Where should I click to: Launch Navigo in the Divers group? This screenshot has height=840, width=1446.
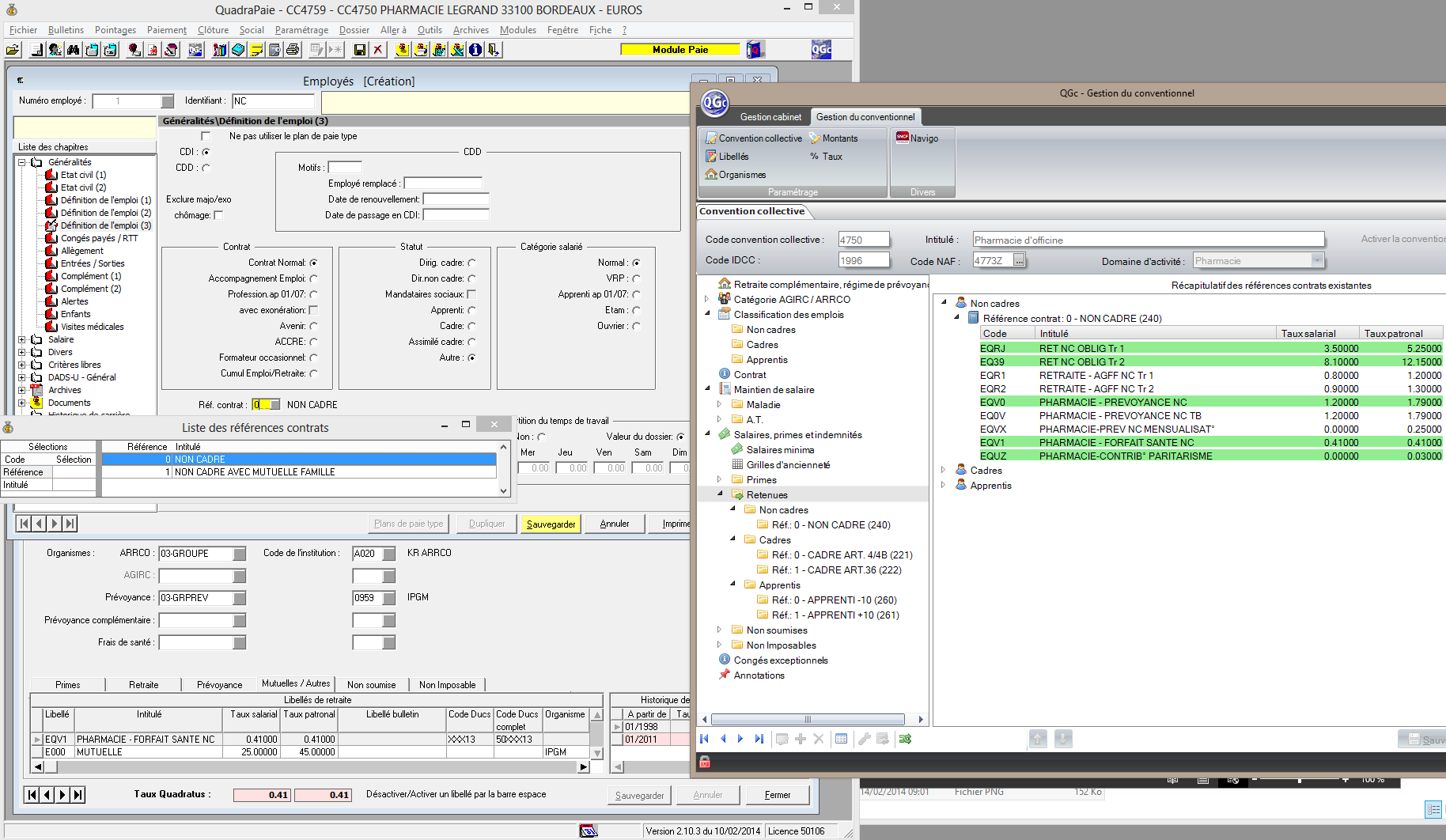click(x=917, y=138)
